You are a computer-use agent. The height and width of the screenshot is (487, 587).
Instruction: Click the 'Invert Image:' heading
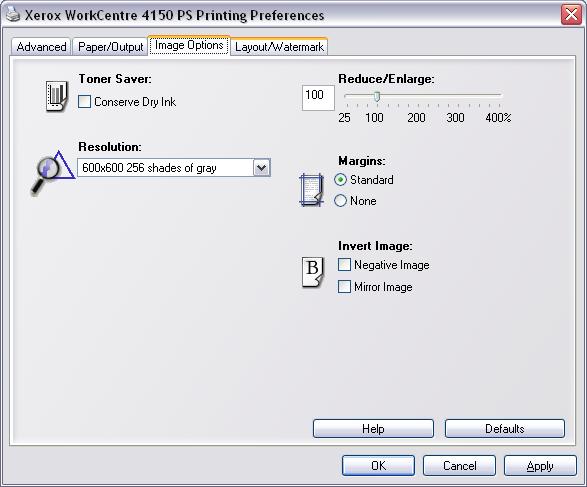click(375, 246)
